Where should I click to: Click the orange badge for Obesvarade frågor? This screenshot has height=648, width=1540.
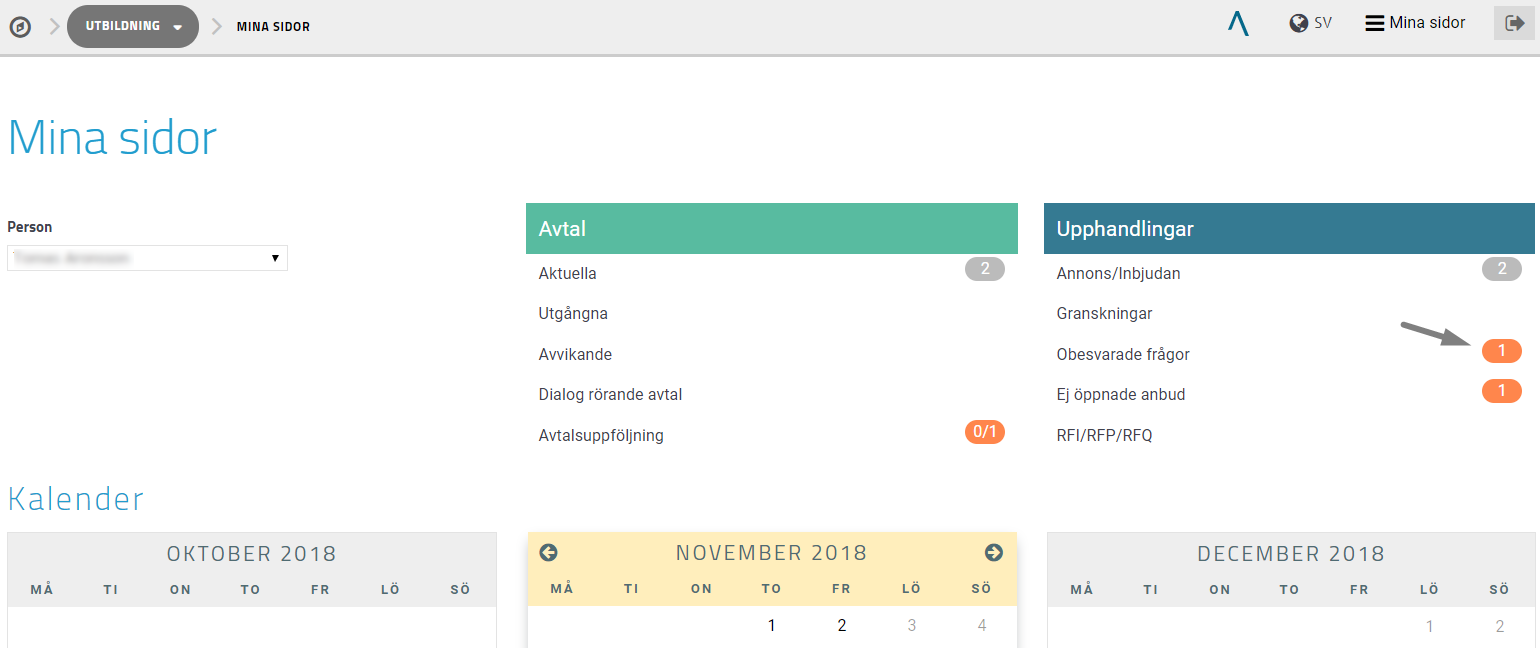point(1501,351)
